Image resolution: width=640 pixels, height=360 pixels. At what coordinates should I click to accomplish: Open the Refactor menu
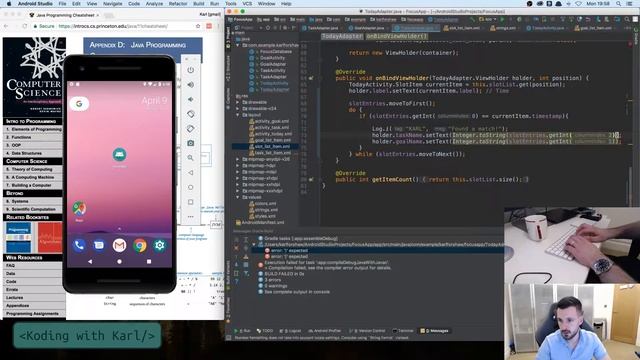178,4
